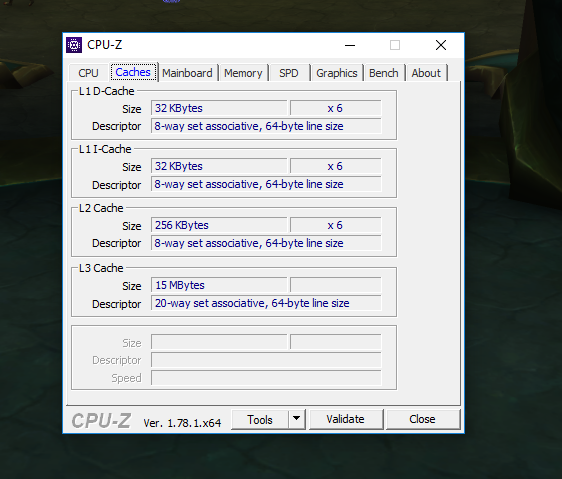Click the CPU-Z app icon in title bar

74,45
